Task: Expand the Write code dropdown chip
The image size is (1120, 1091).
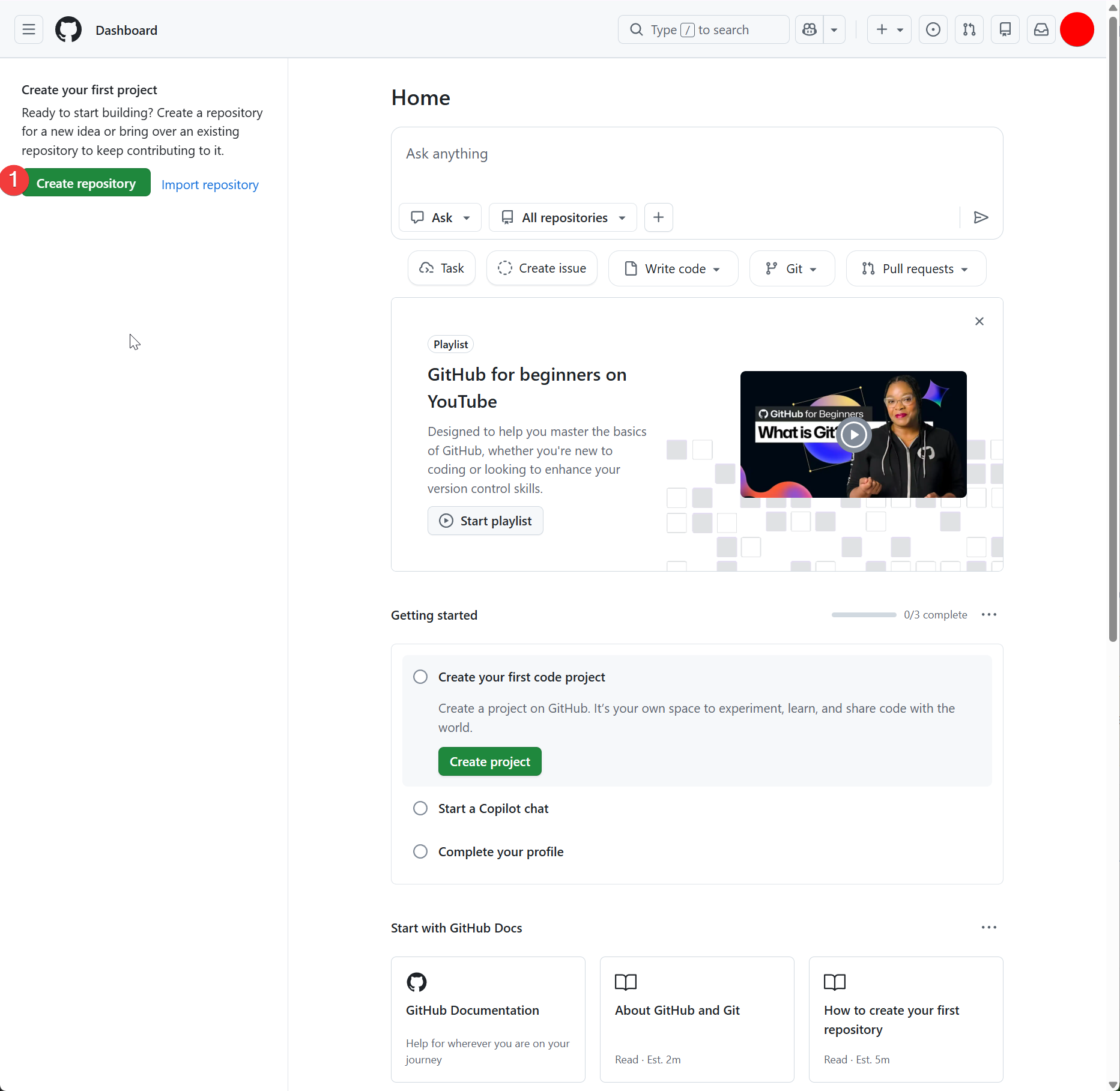Action: [x=673, y=268]
